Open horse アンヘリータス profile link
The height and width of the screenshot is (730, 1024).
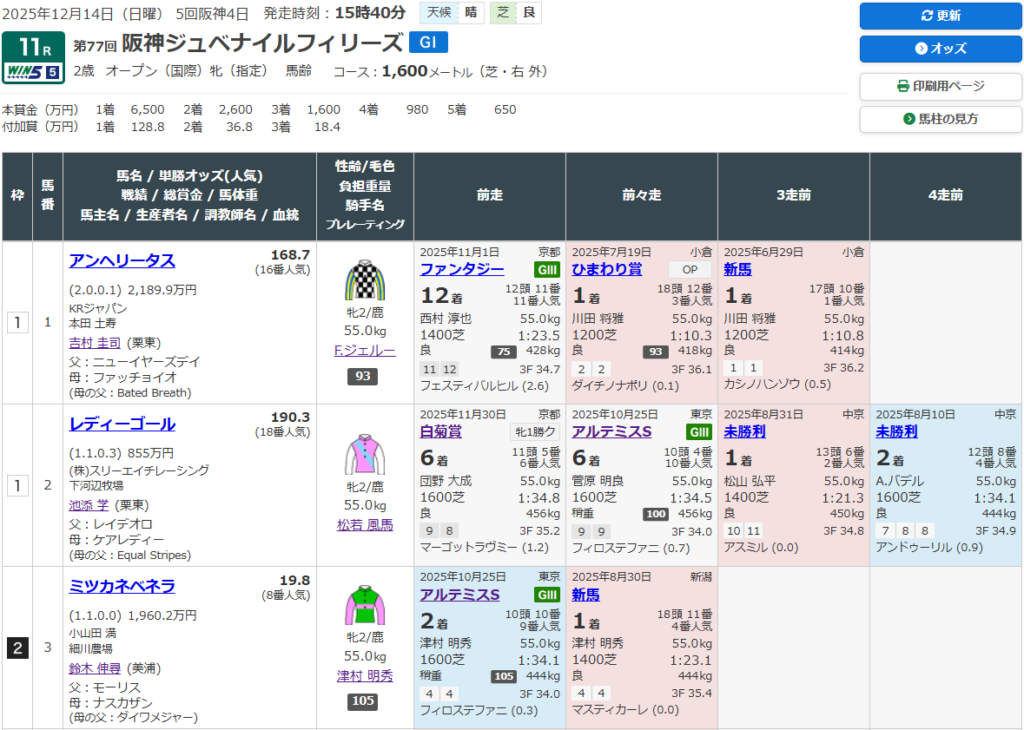(122, 261)
